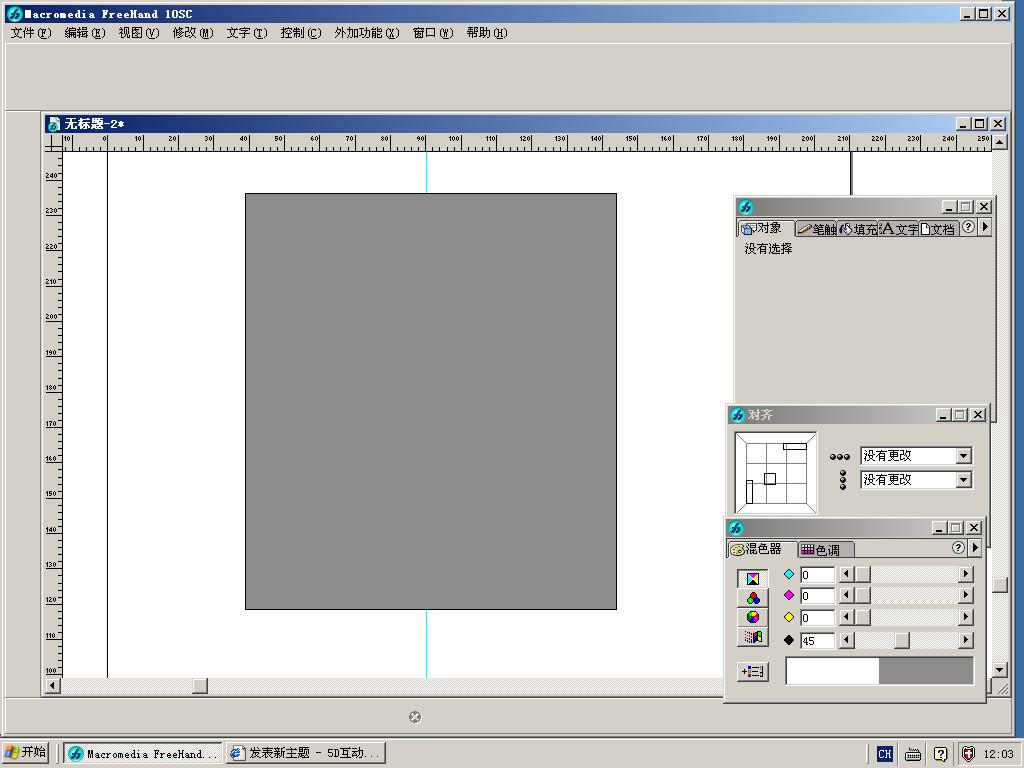Click the cyan value input field
The height and width of the screenshot is (768, 1024).
click(817, 575)
